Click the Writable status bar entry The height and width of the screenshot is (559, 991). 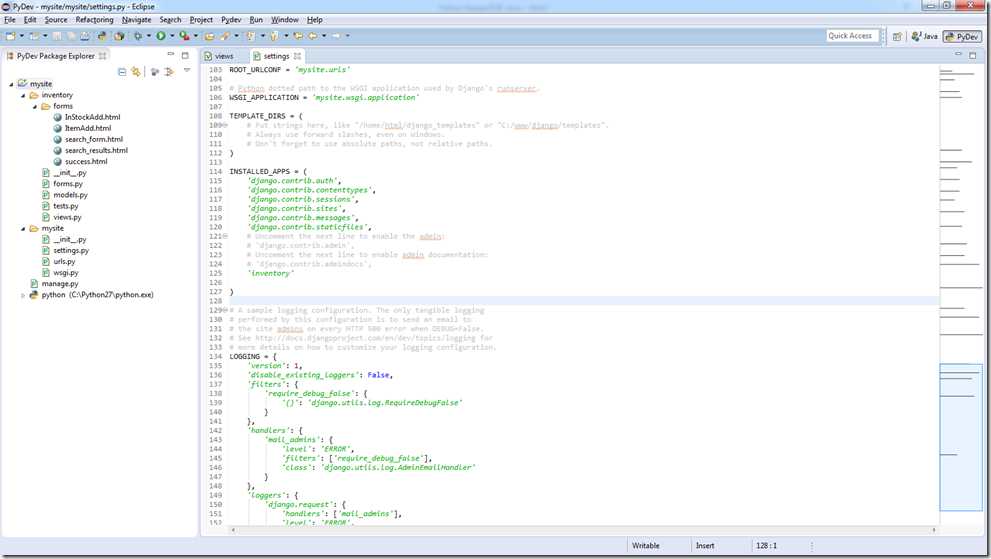pos(645,546)
